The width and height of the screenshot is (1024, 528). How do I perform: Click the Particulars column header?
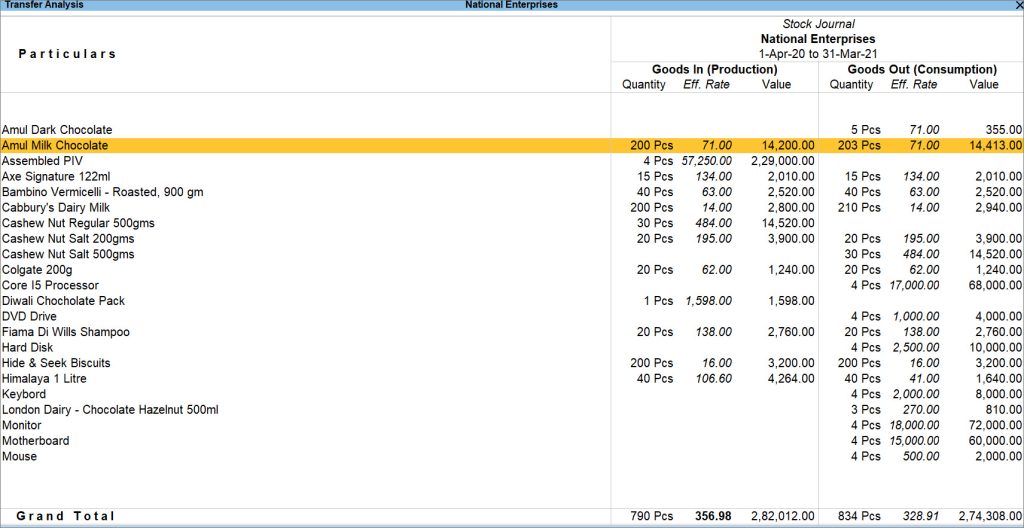tap(67, 54)
